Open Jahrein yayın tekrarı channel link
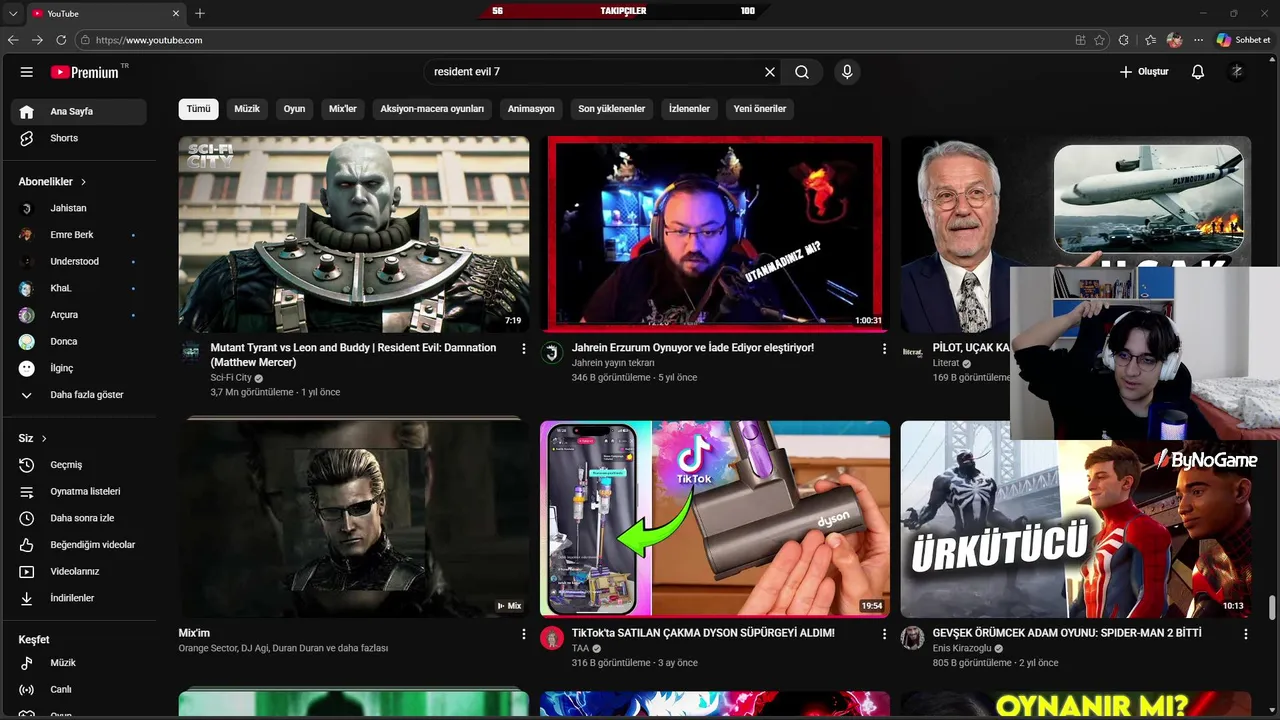1280x720 pixels. (613, 363)
